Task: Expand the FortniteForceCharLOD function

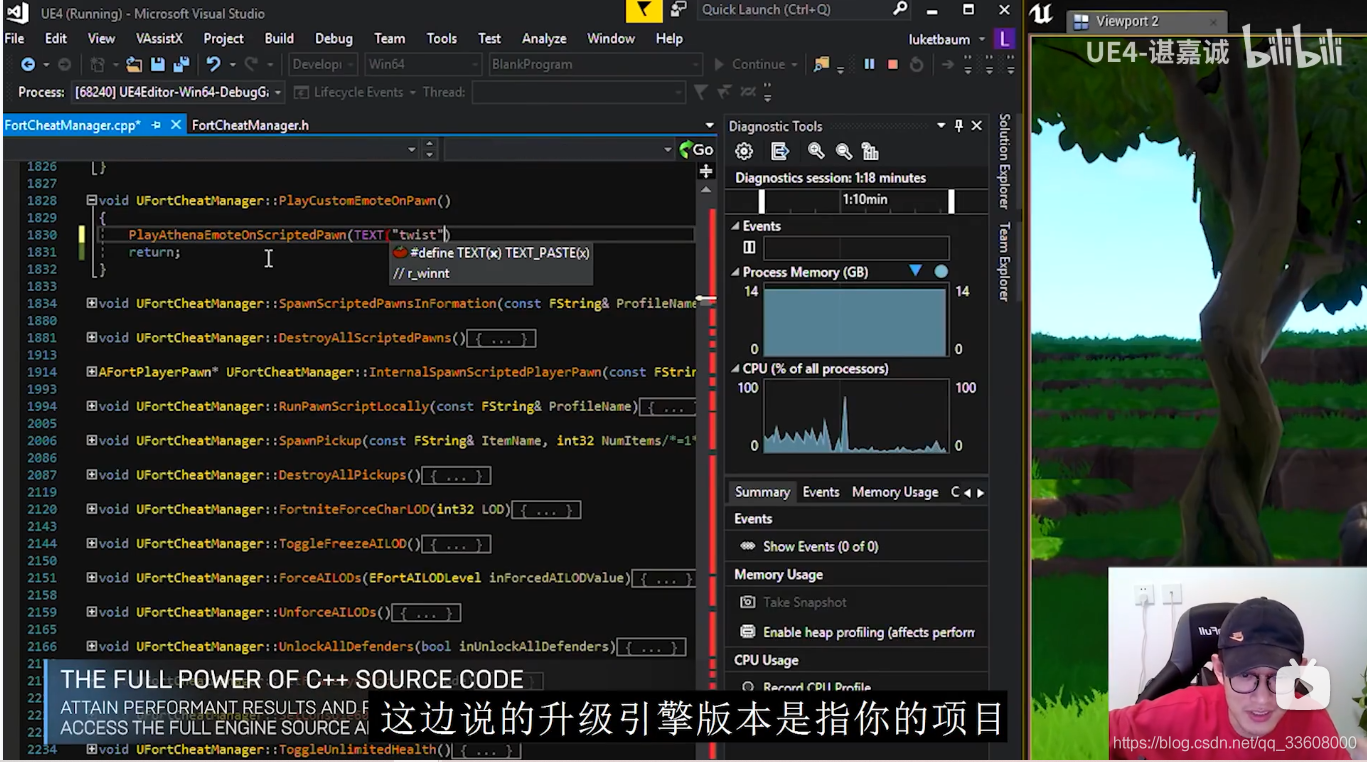Action: 92,509
